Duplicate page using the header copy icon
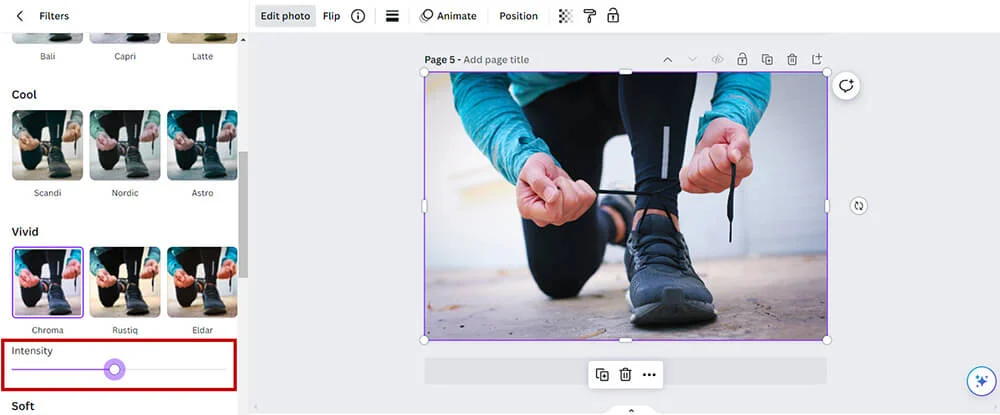The height and width of the screenshot is (415, 1000). 767,60
